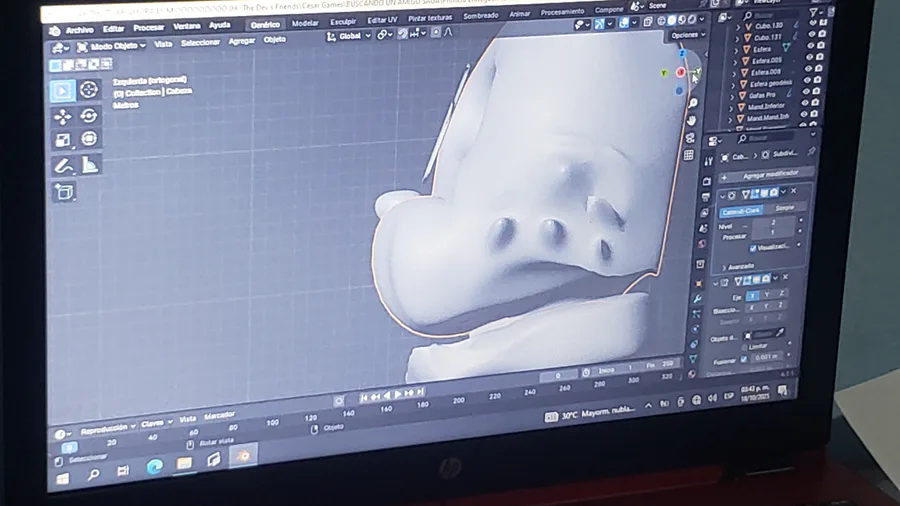Viewport: 900px width, 506px height.
Task: Open the Editar menu
Action: pos(113,29)
